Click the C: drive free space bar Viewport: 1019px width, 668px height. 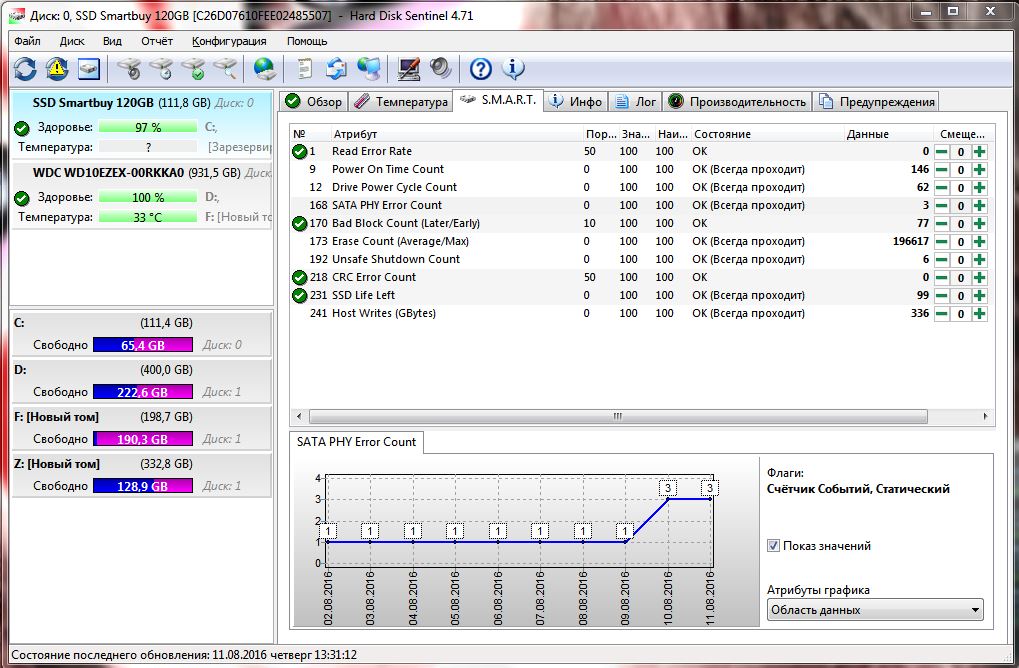tap(143, 345)
